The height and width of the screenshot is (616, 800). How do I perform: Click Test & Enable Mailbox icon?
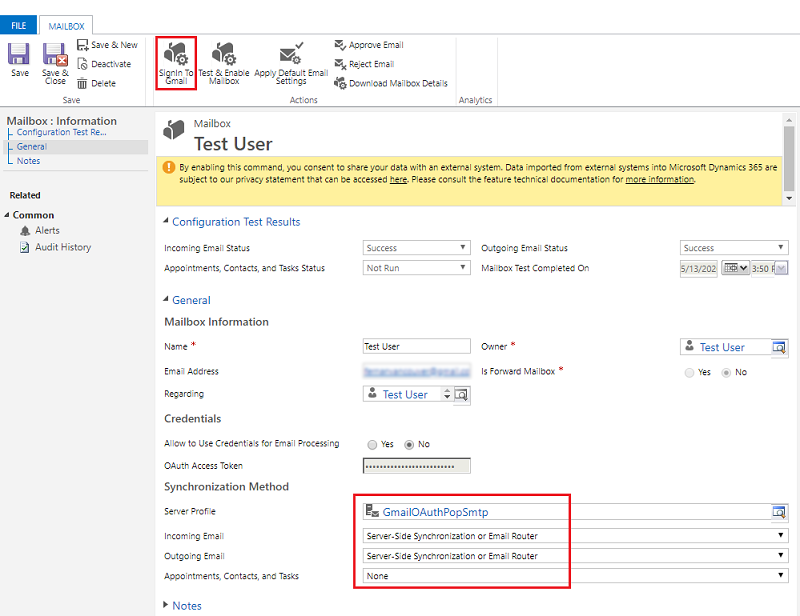point(224,54)
